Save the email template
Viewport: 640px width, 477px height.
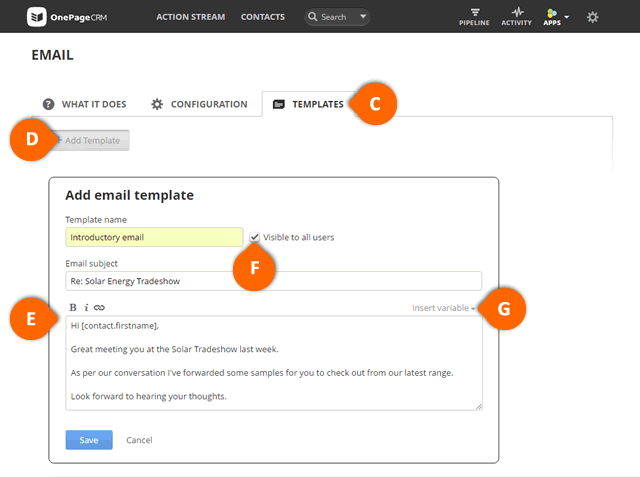point(89,440)
